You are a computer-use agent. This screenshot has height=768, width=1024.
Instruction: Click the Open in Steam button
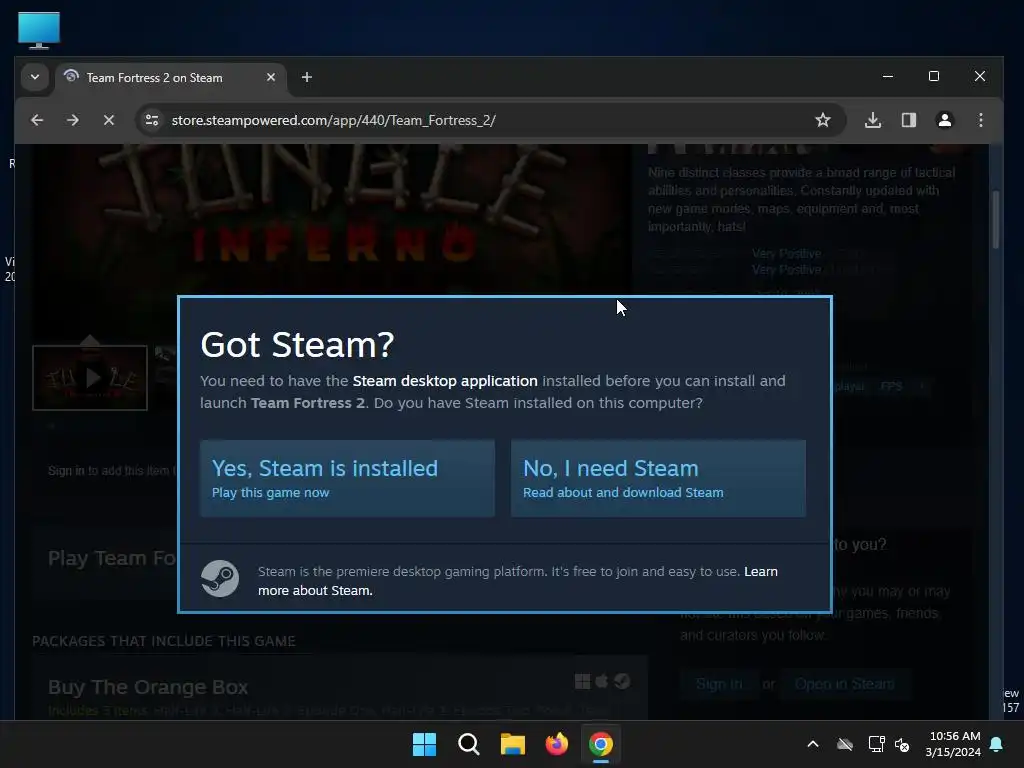pos(844,684)
